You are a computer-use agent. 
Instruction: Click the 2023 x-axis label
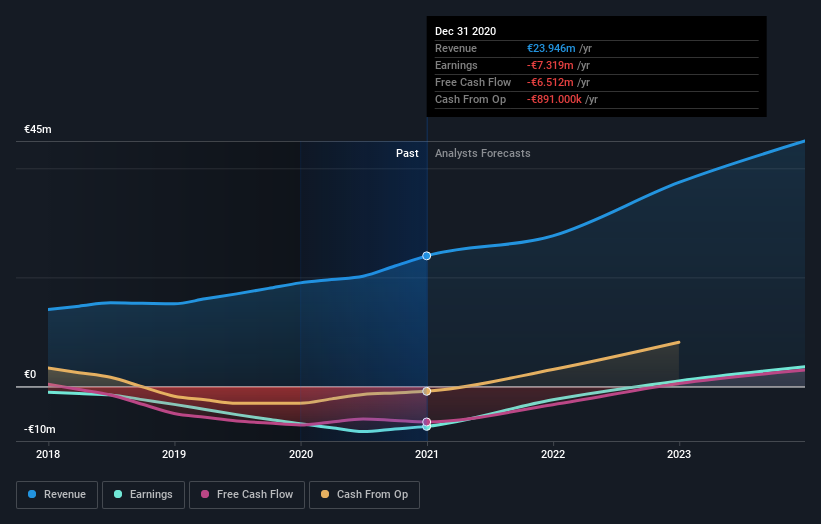tap(679, 454)
